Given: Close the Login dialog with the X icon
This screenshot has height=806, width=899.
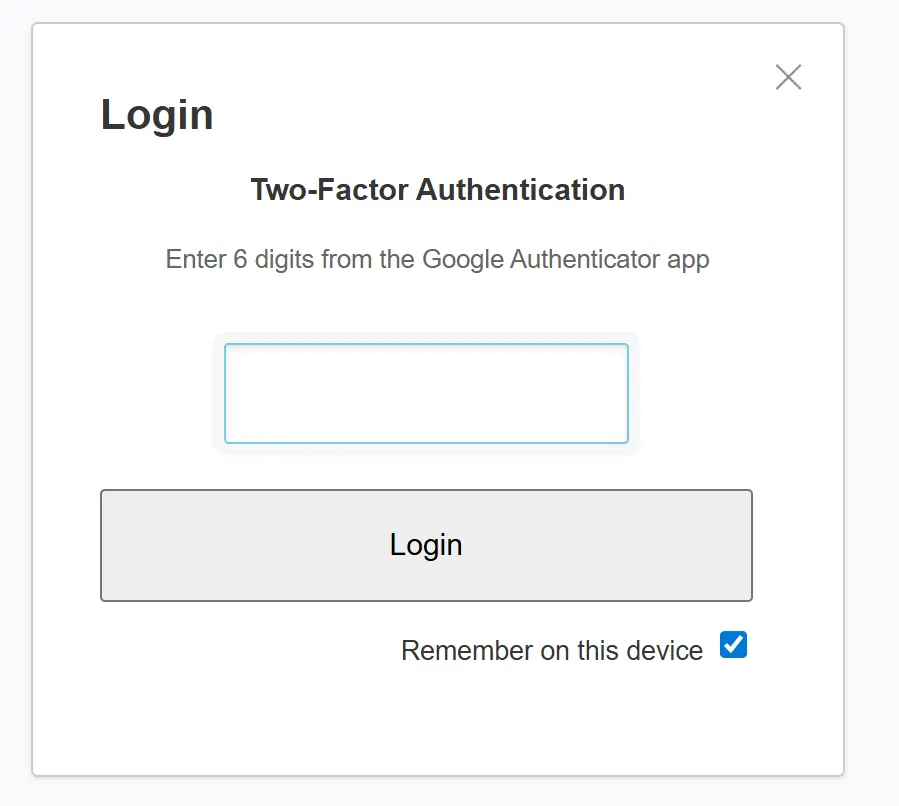Looking at the screenshot, I should coord(788,77).
